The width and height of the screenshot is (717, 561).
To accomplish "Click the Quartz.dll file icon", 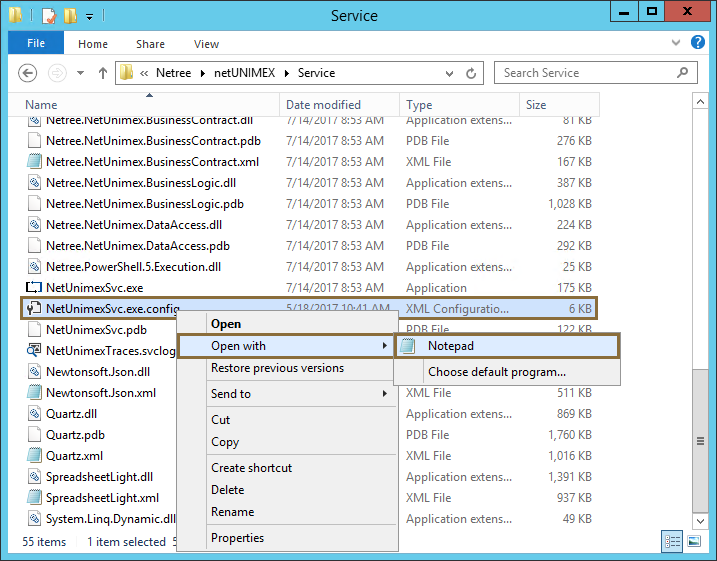I will click(34, 414).
